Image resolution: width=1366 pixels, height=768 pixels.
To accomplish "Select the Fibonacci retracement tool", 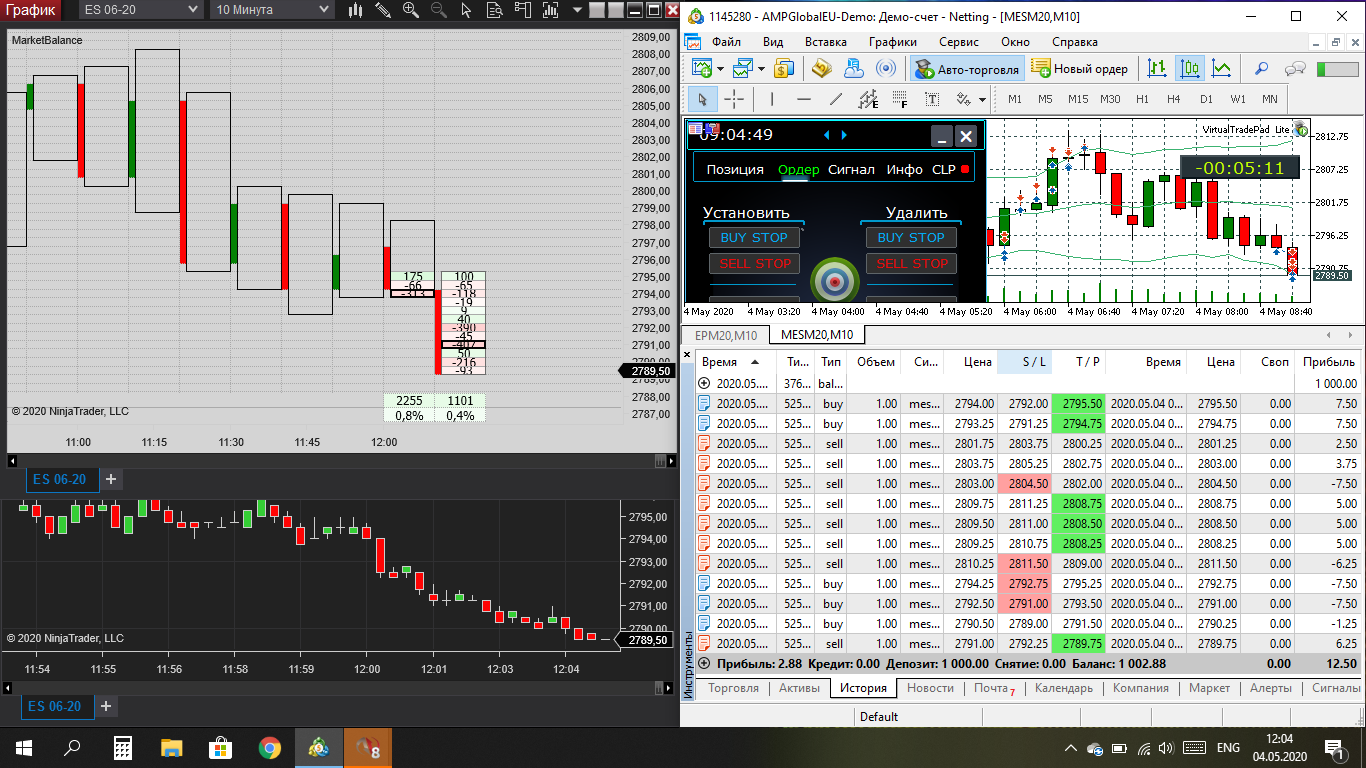I will [900, 99].
